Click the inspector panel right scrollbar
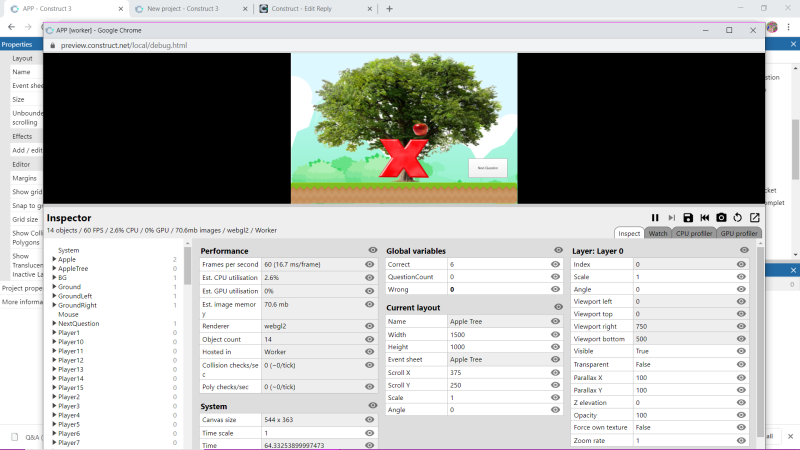Image resolution: width=800 pixels, height=450 pixels. (760, 342)
